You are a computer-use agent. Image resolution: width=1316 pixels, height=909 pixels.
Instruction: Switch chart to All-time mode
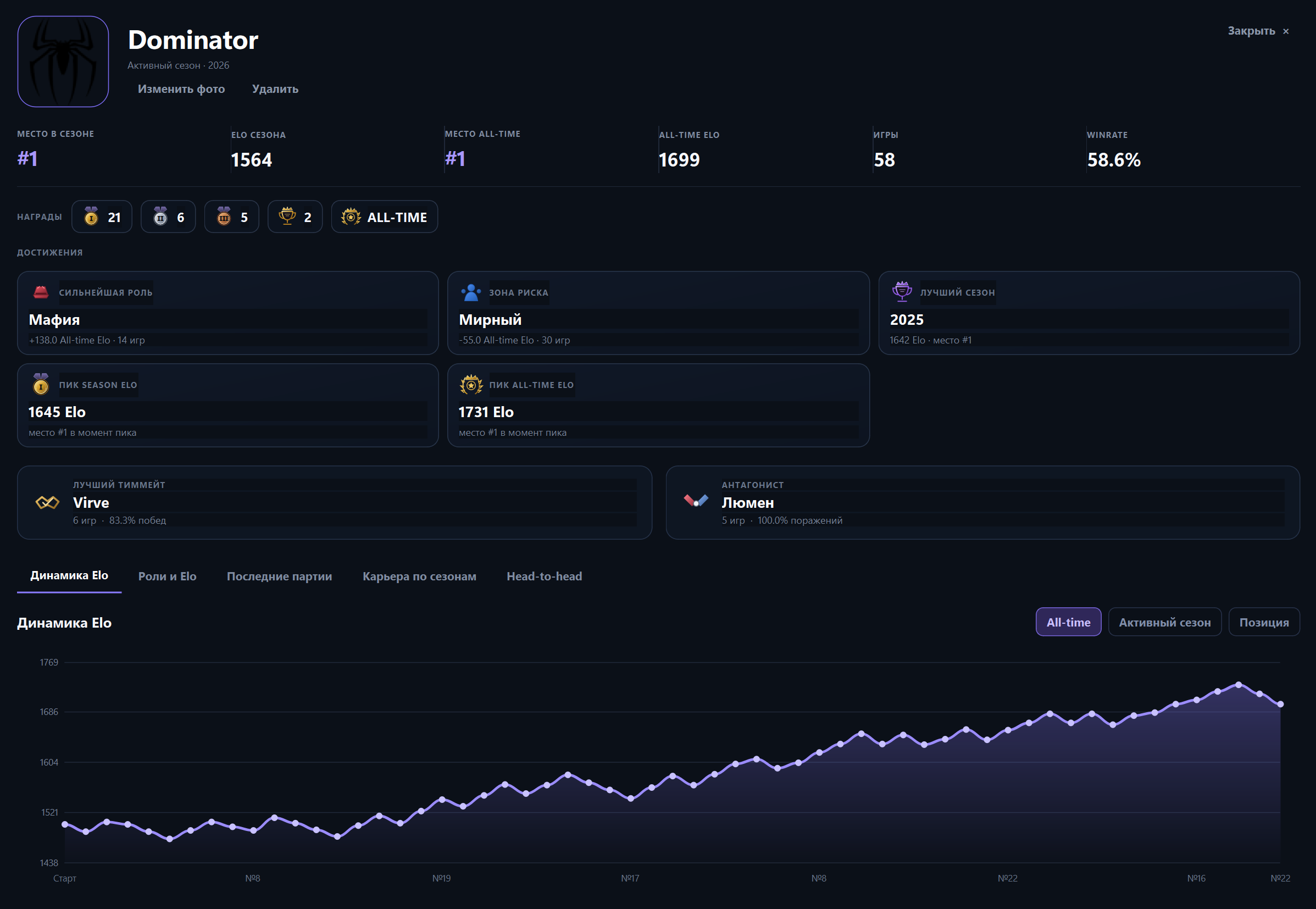(x=1068, y=622)
